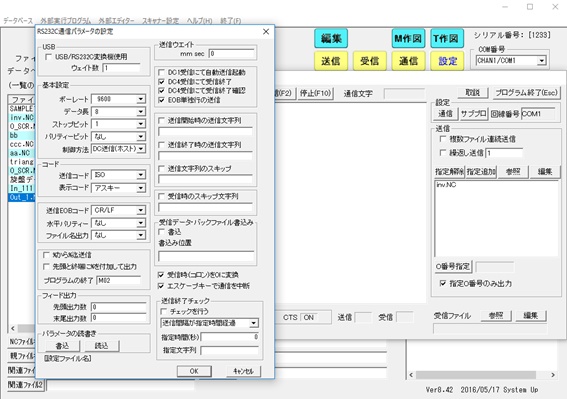Close the RS232C通信パラメータの設定 dialog
The width and height of the screenshot is (567, 399).
pos(266,32)
